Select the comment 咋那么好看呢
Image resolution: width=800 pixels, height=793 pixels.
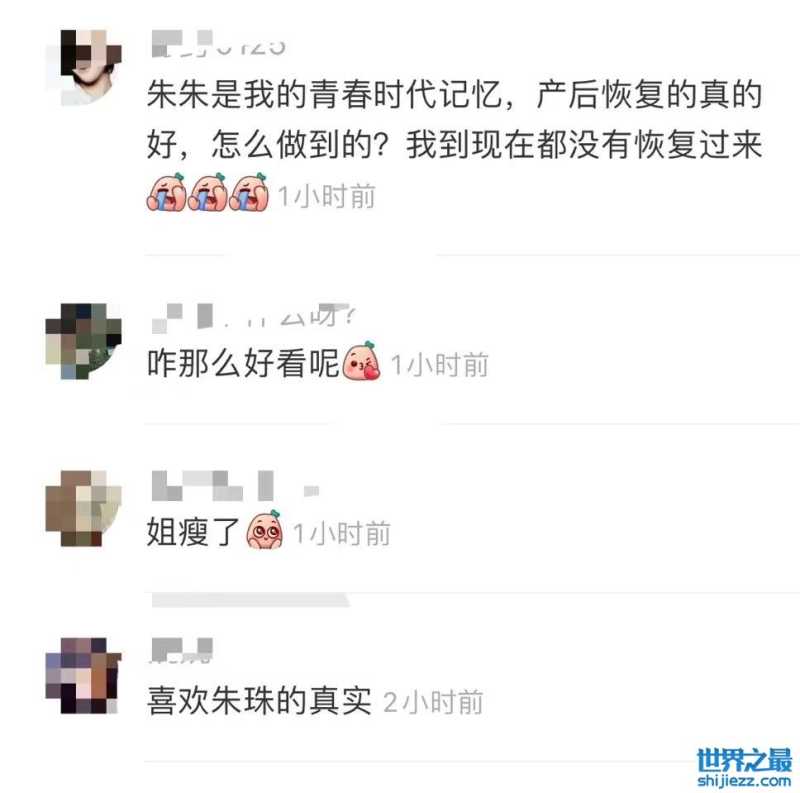pyautogui.click(x=243, y=363)
